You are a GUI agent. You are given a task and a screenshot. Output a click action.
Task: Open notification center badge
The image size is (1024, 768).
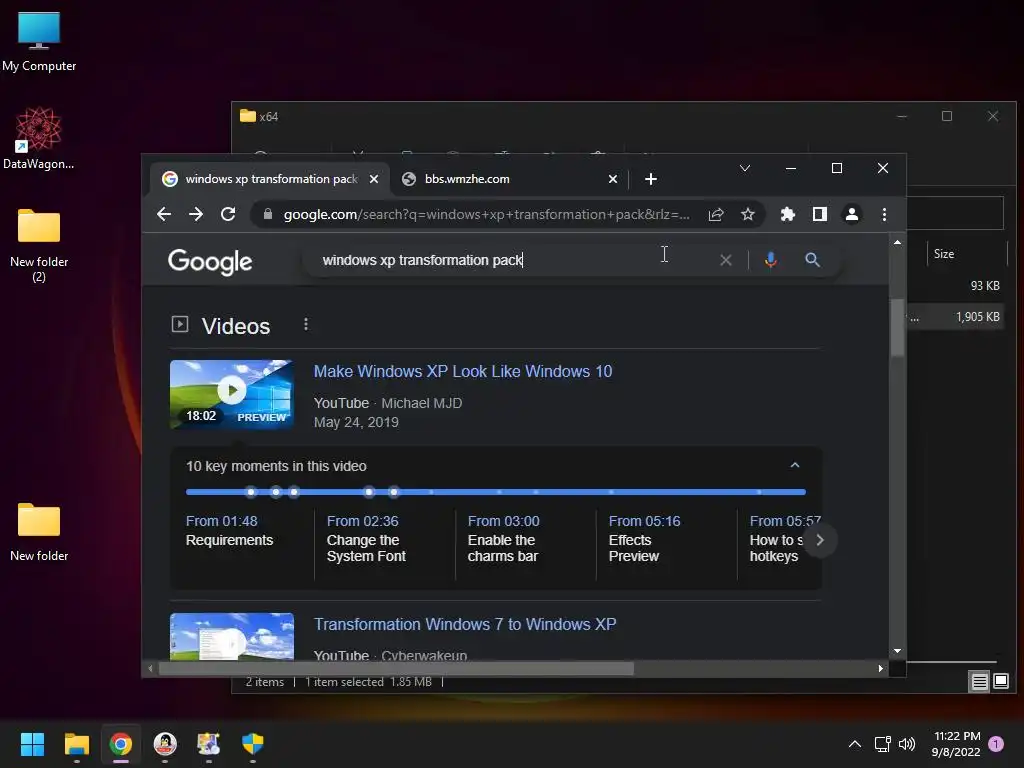pos(996,744)
